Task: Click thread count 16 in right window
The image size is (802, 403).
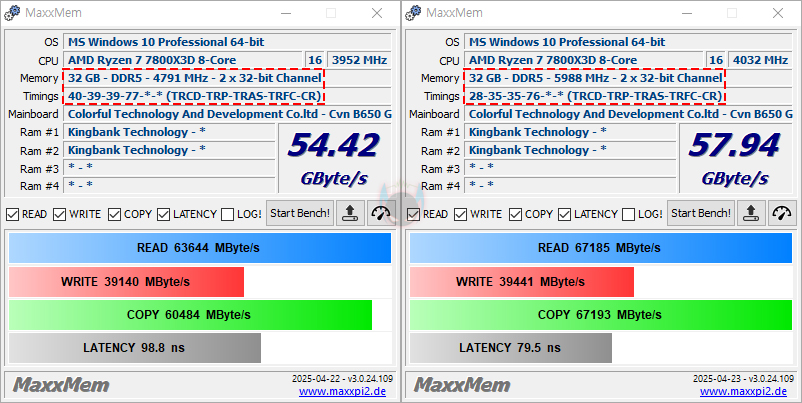Action: 716,60
